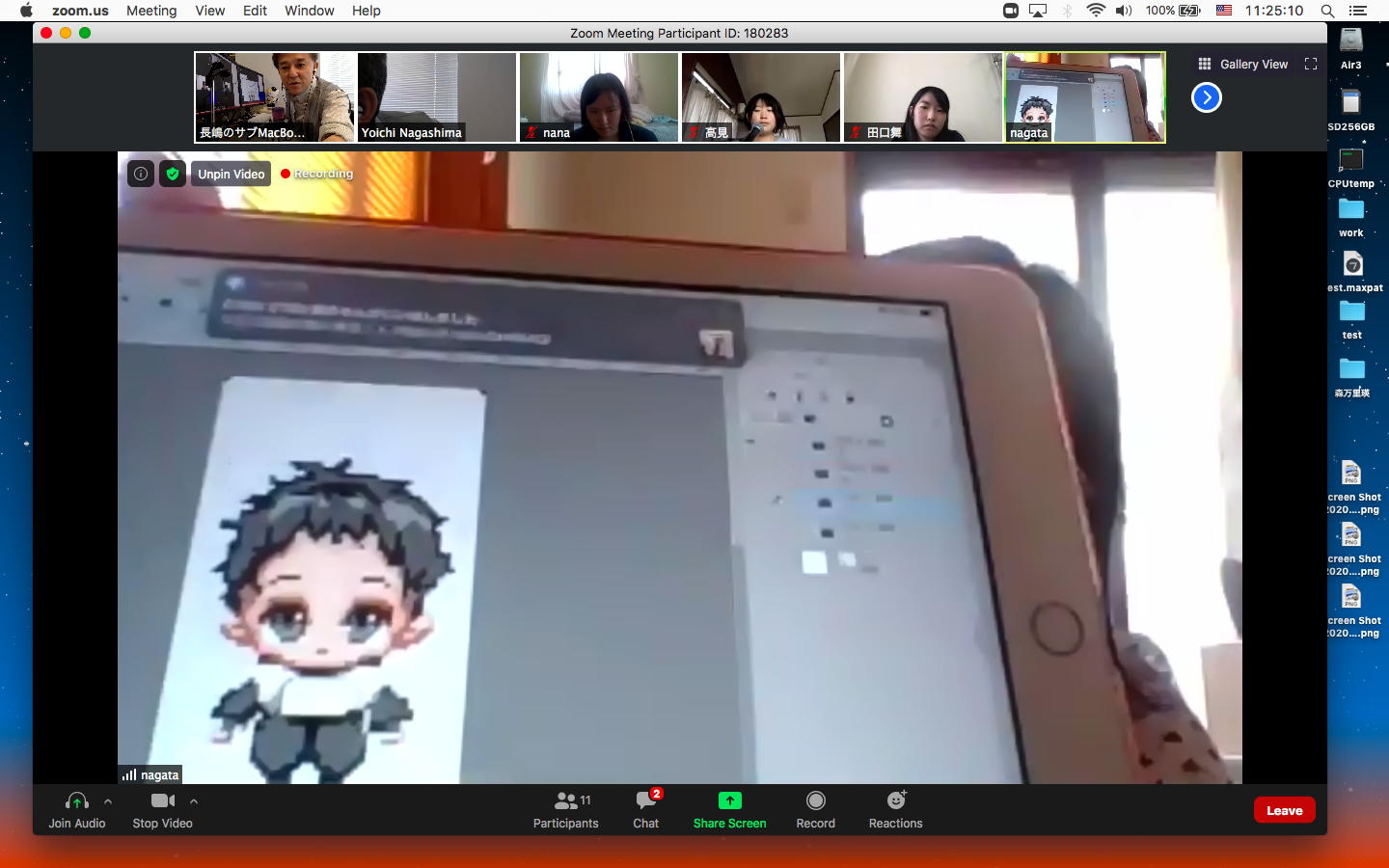Open the Notification Center list icon
Image resolution: width=1389 pixels, height=868 pixels.
click(x=1358, y=11)
